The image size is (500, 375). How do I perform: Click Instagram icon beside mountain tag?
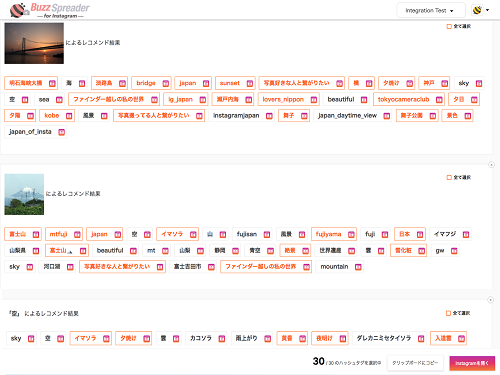pos(358,267)
